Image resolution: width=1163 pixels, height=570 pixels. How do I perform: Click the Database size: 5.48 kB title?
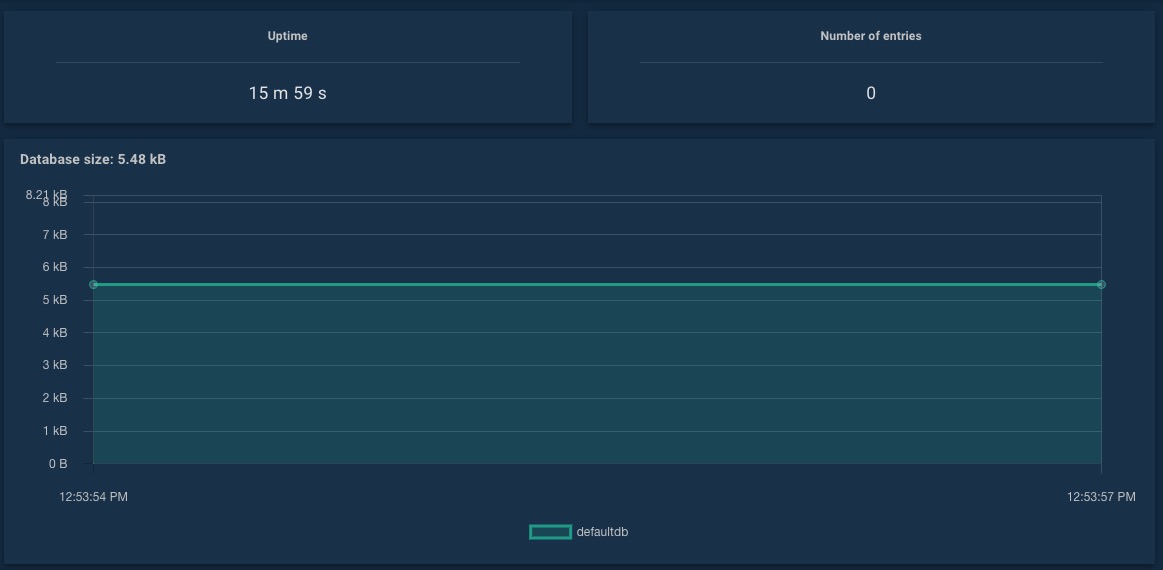coord(93,160)
